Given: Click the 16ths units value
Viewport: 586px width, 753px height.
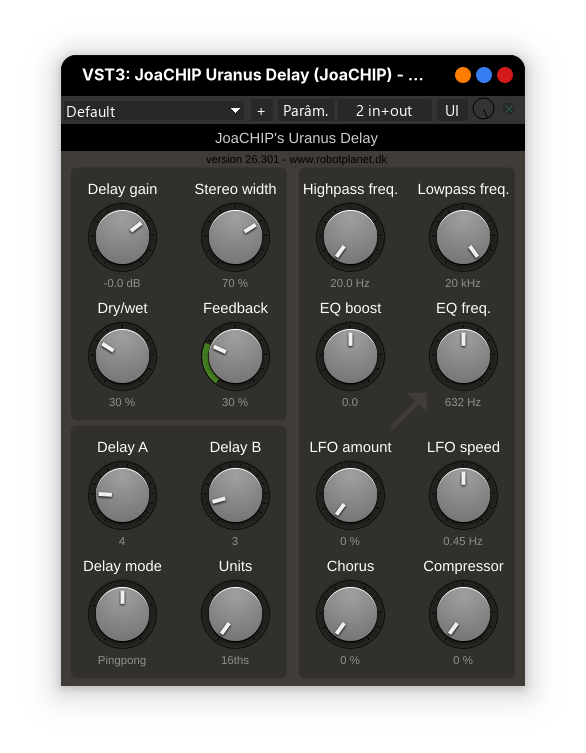Looking at the screenshot, I should tap(235, 660).
